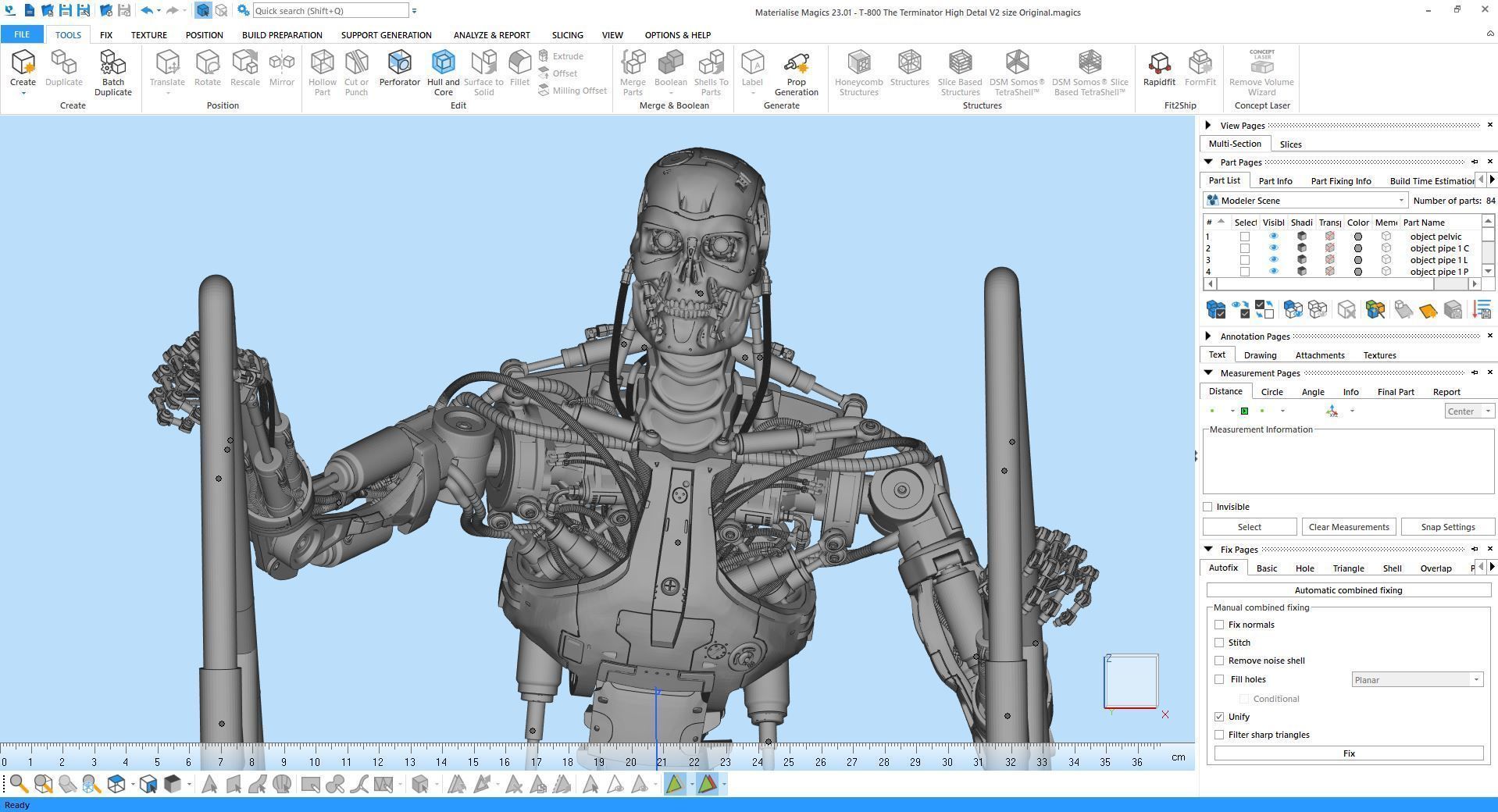1498x812 pixels.
Task: Collapse the Fix Pages panel
Action: coord(1208,549)
